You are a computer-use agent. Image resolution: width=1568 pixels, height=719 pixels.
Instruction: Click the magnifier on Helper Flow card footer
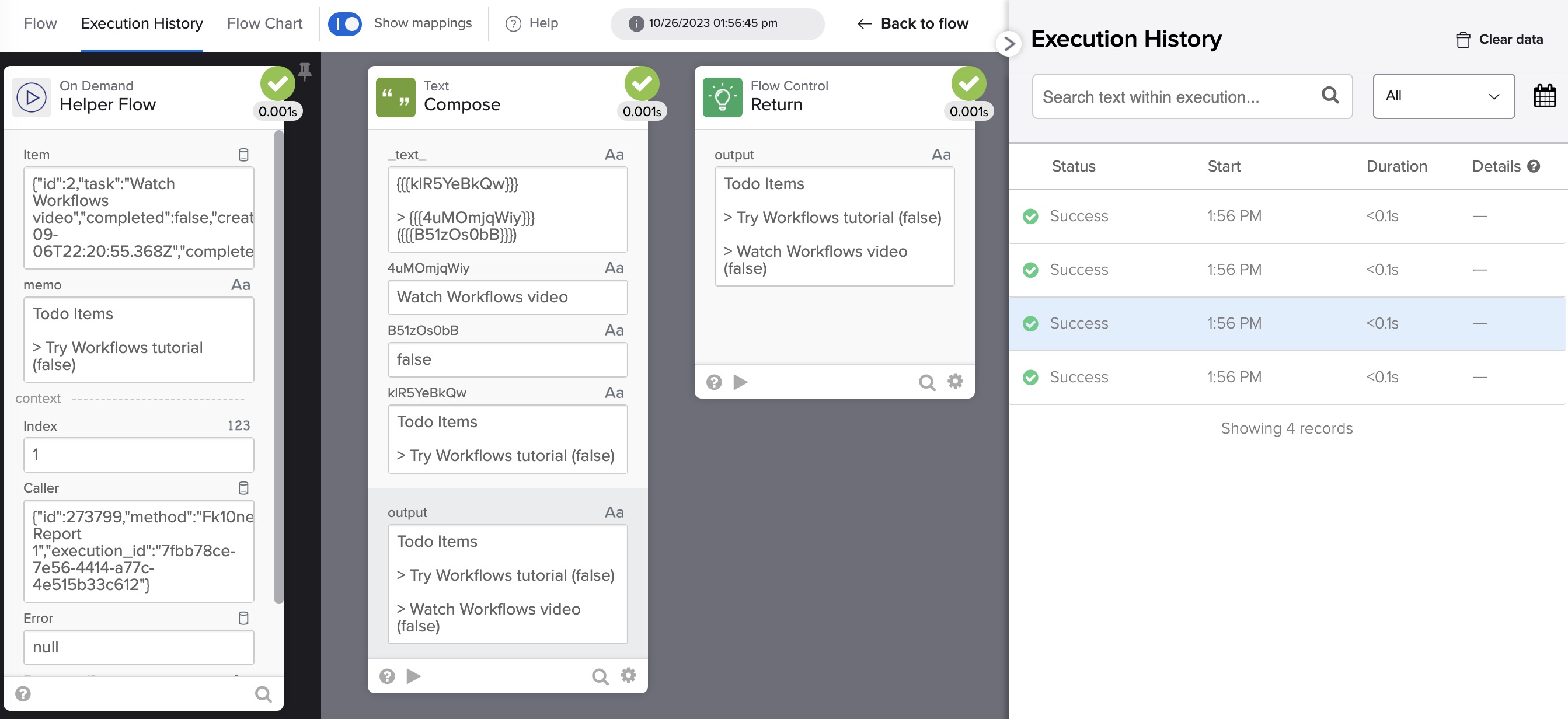263,694
